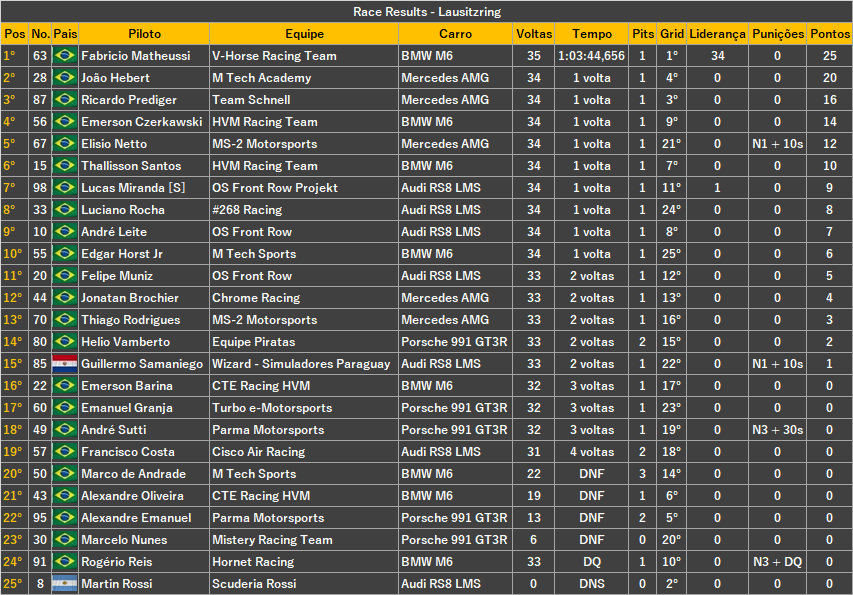Click the team Equipe Piratas
853x595 pixels.
click(254, 342)
